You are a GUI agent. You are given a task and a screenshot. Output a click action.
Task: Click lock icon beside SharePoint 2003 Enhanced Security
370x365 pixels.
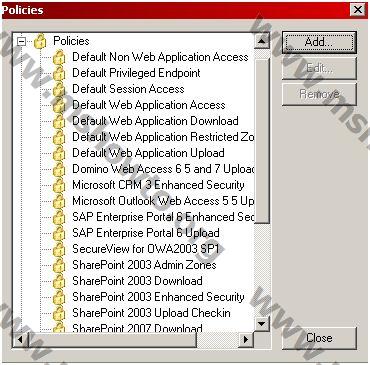59,297
